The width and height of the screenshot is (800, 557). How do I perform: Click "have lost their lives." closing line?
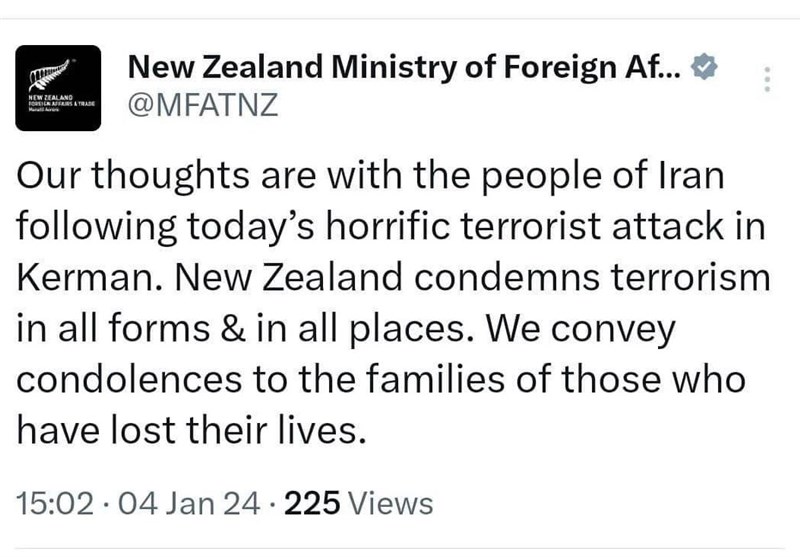(188, 428)
